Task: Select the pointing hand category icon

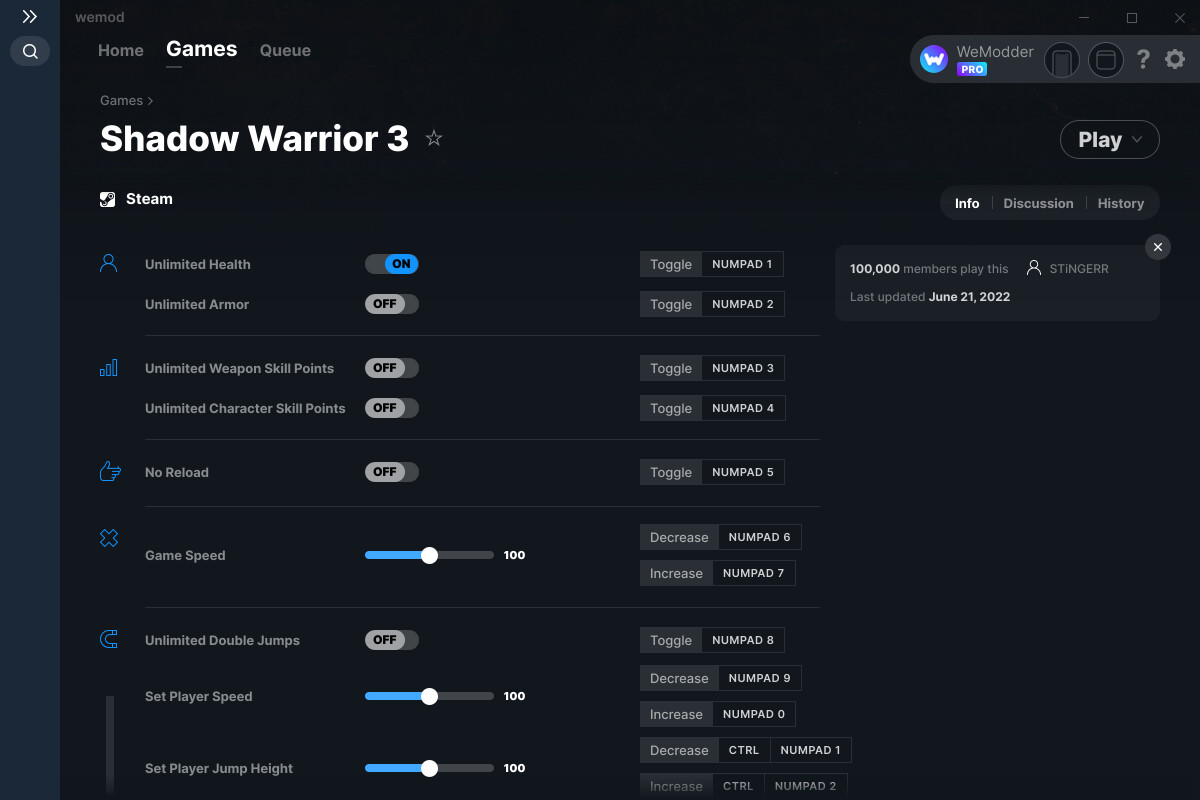Action: 108,471
